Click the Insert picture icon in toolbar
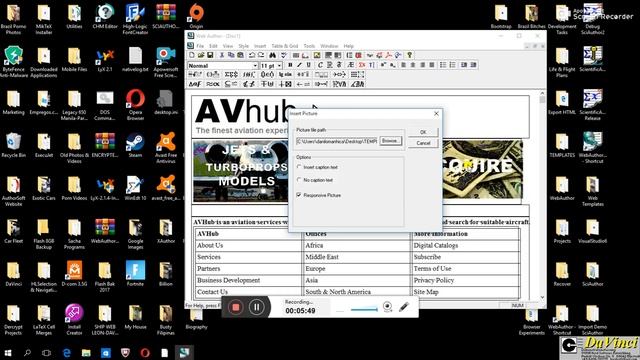The width and height of the screenshot is (640, 360). pos(317,55)
